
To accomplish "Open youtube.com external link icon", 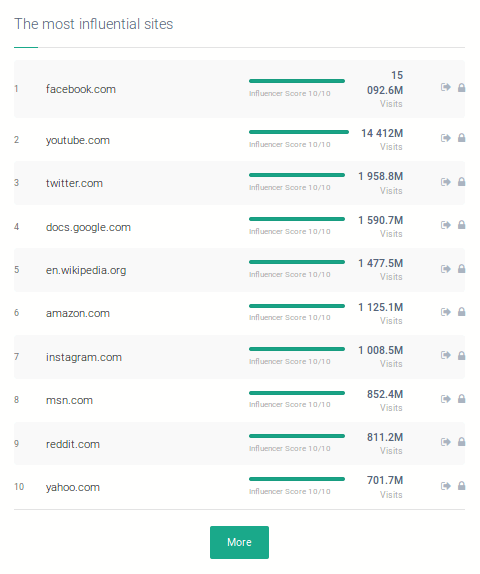I will click(446, 138).
